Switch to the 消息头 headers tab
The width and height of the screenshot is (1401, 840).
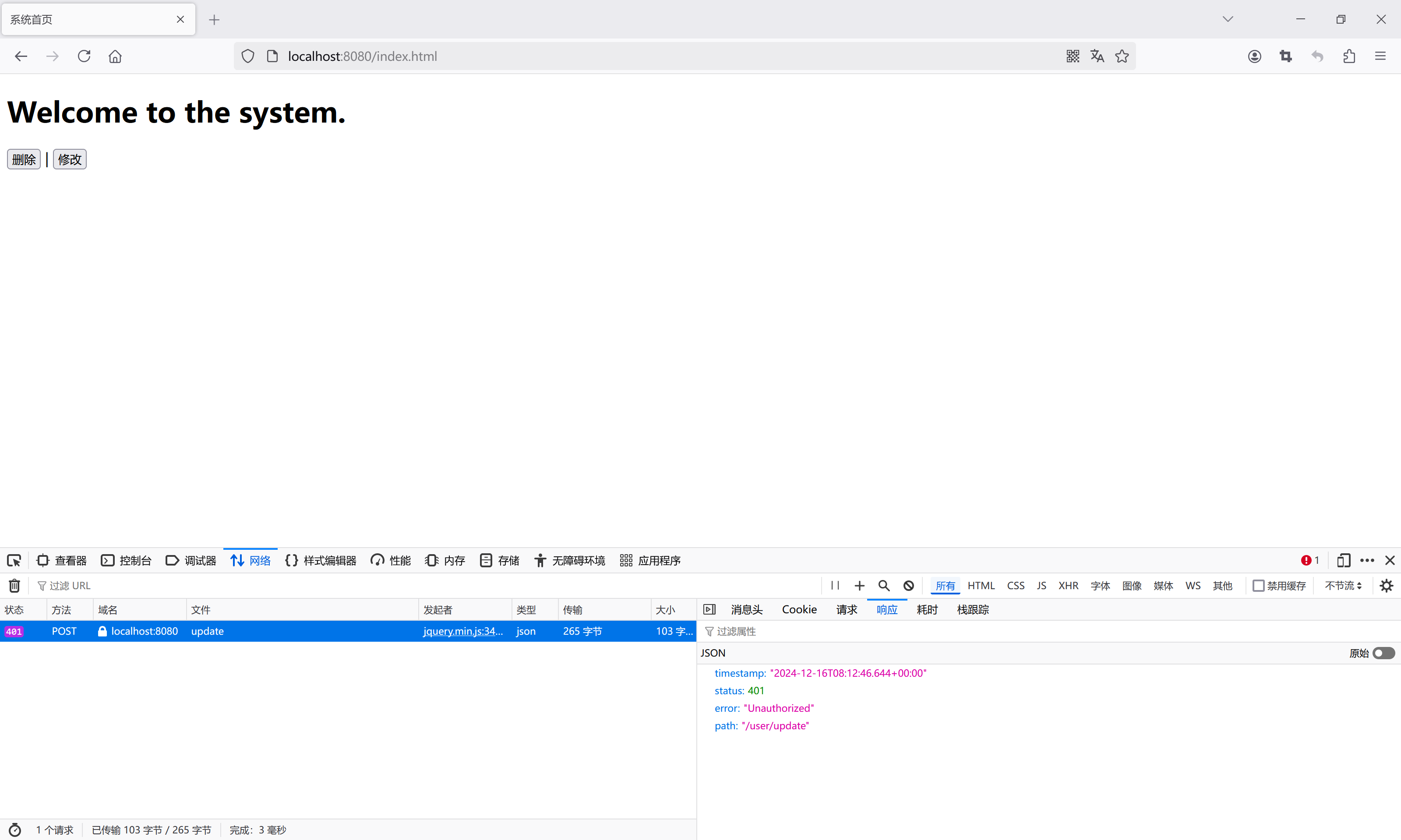(x=746, y=609)
